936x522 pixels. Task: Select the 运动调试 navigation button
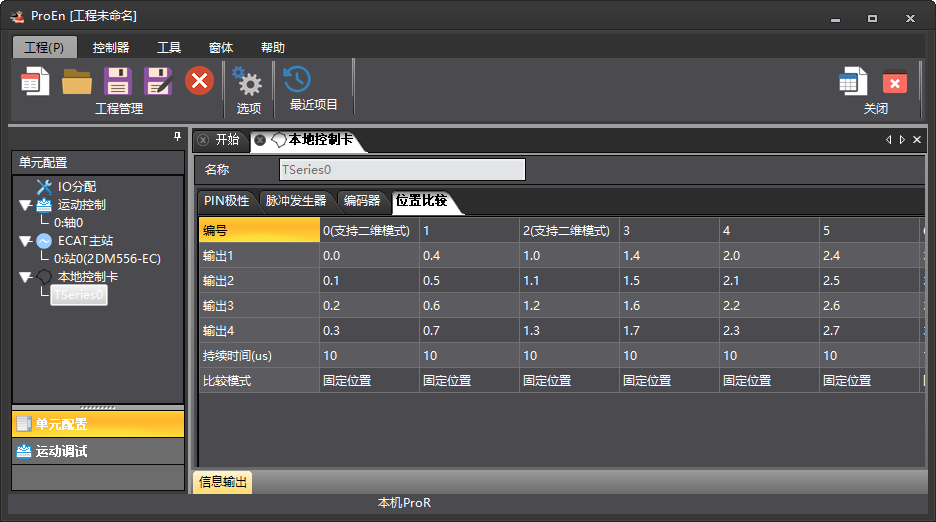pos(98,451)
